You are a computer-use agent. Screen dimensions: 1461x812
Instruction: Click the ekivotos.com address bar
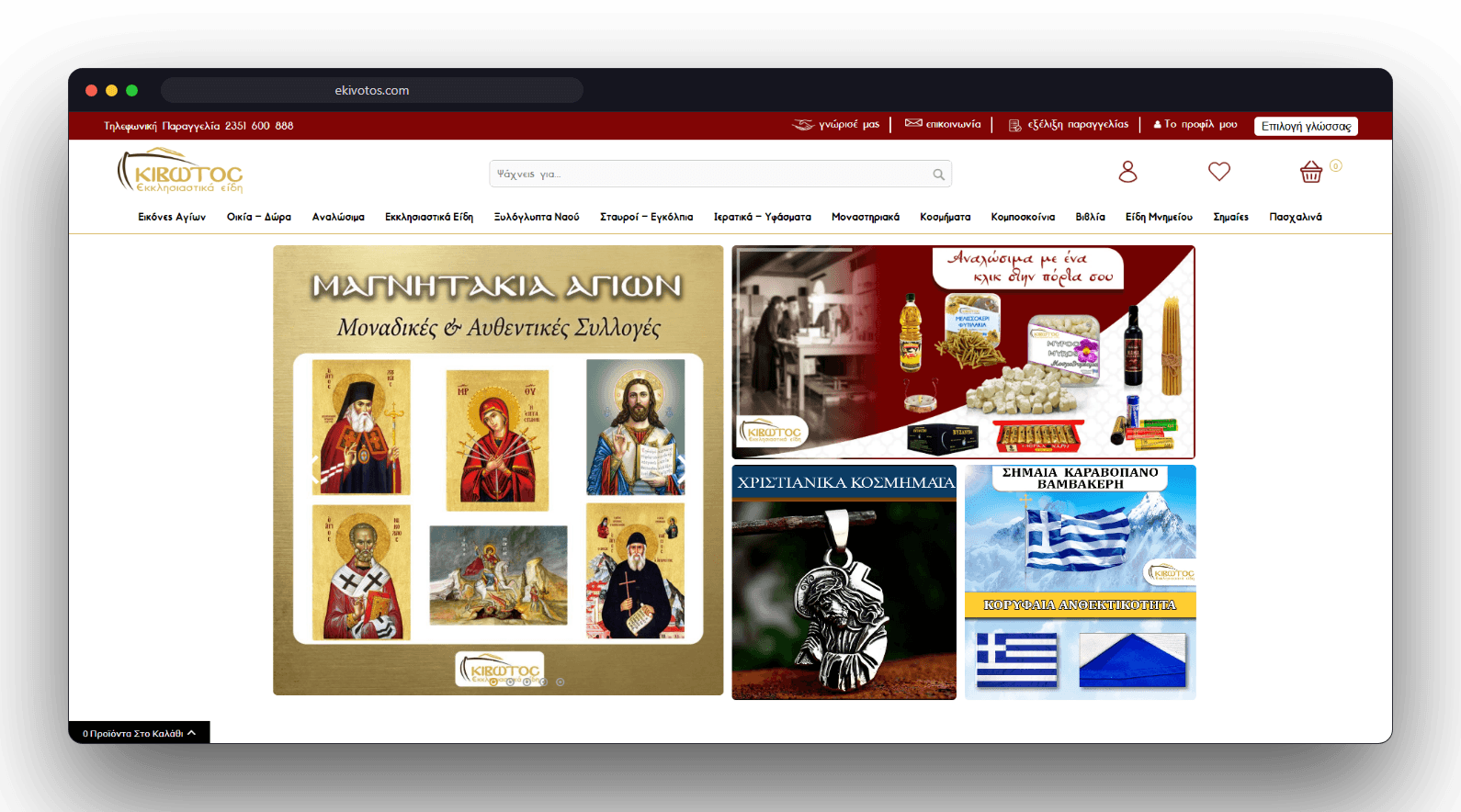(372, 90)
